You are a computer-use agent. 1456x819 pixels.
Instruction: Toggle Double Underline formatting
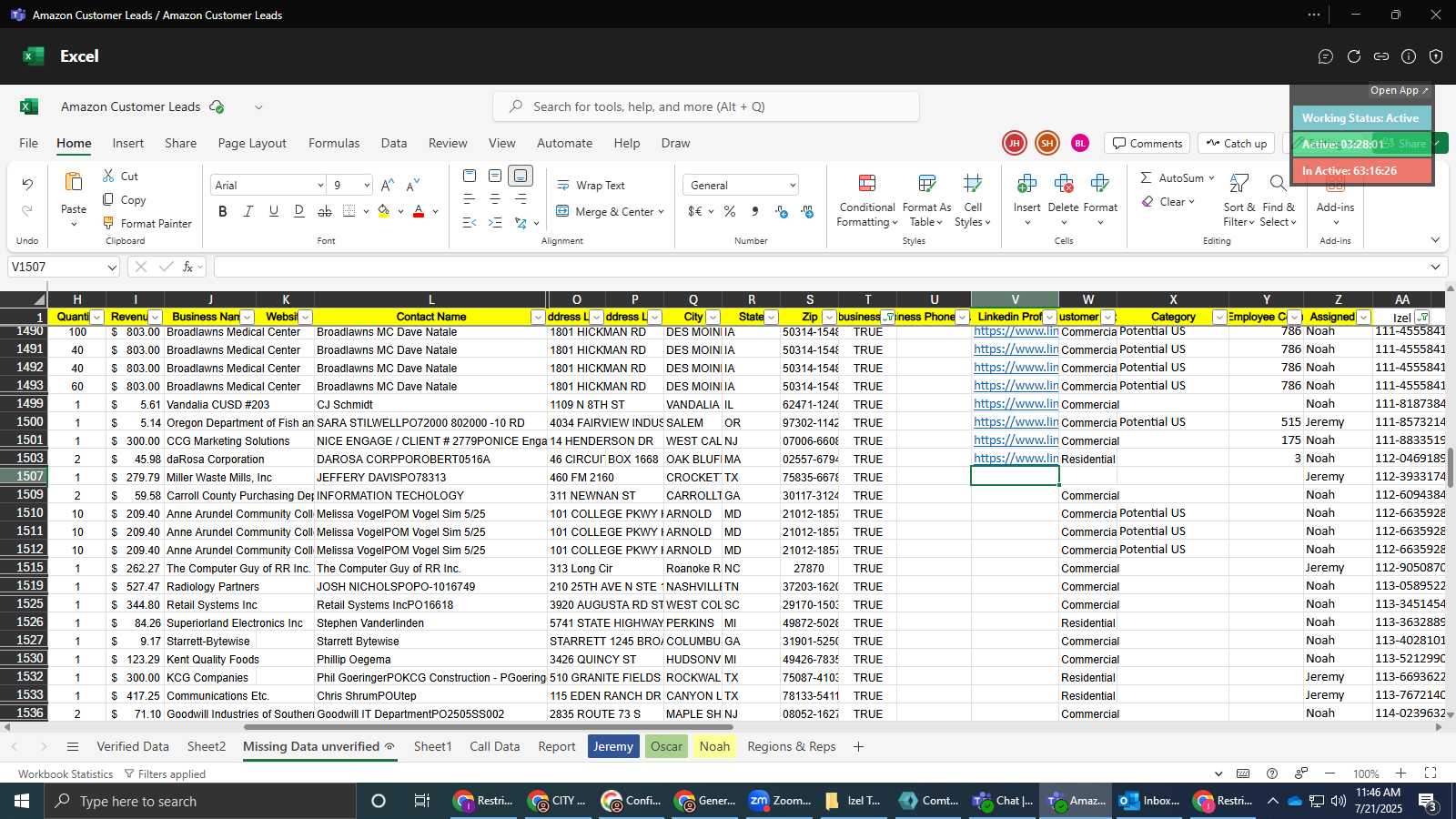coord(299,211)
